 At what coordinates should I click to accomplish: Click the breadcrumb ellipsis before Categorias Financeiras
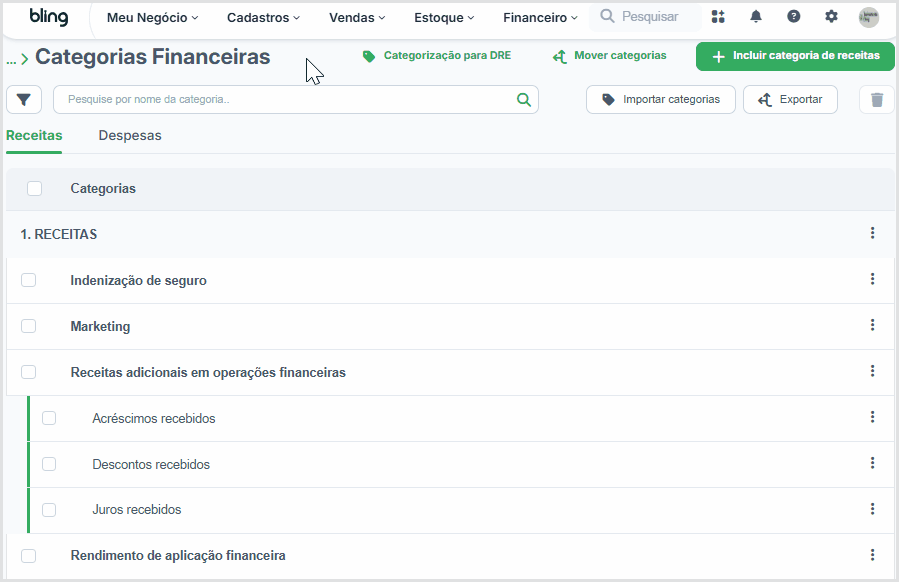11,59
